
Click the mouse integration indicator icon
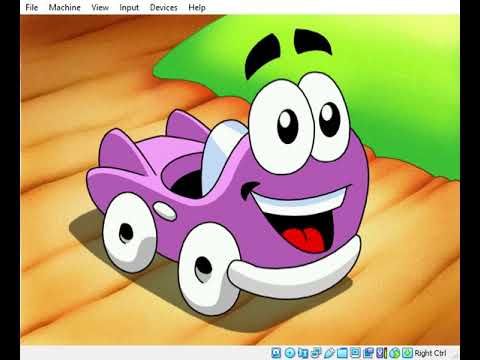tap(395, 353)
